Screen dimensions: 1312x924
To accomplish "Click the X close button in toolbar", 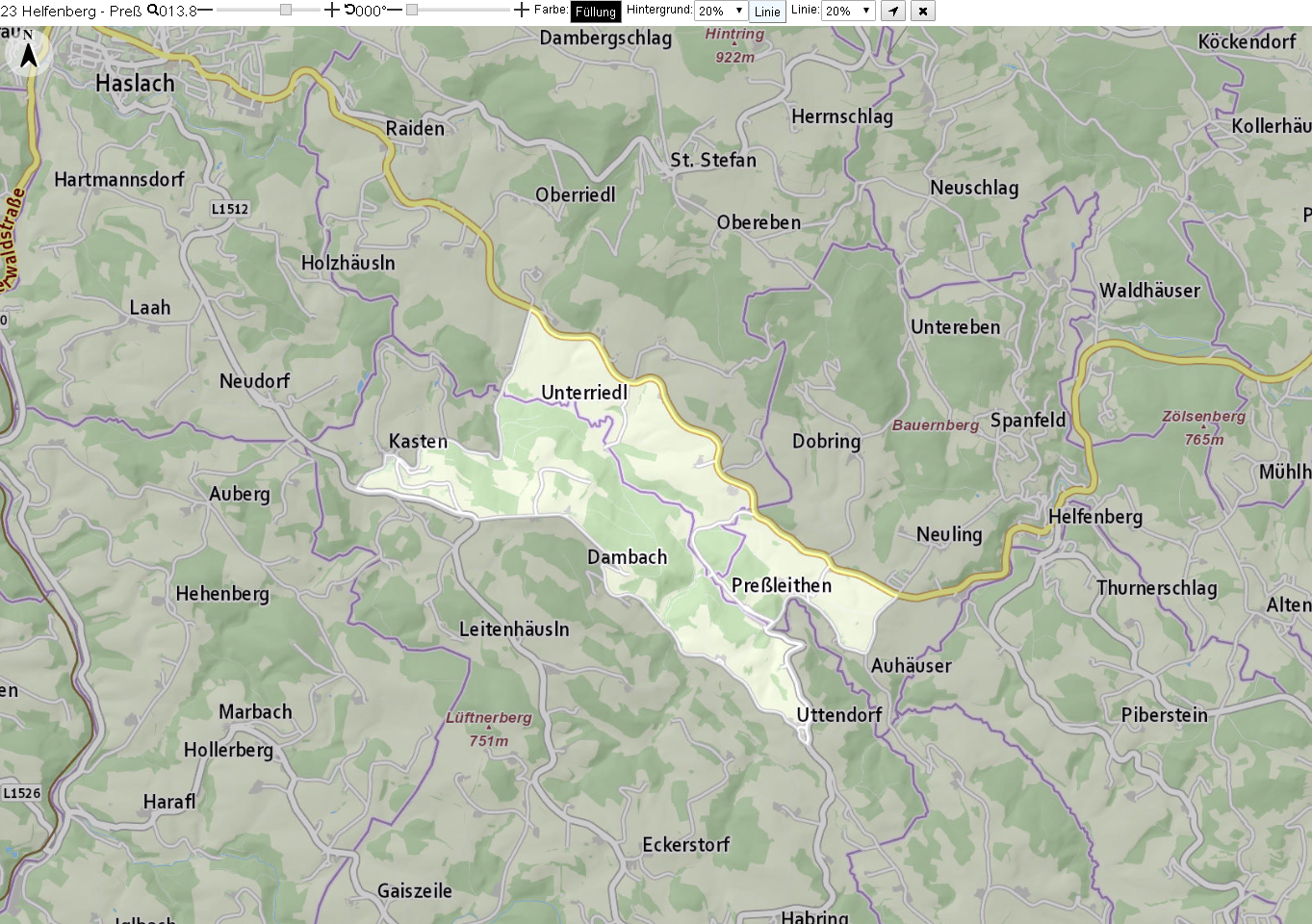I will 923,12.
